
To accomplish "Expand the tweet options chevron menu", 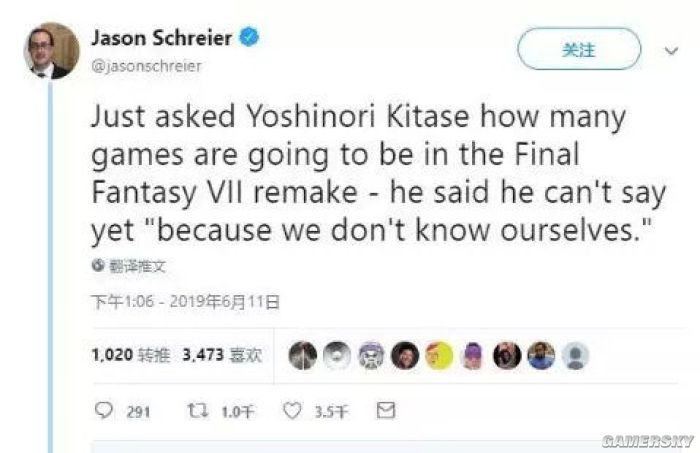I will 671,50.
